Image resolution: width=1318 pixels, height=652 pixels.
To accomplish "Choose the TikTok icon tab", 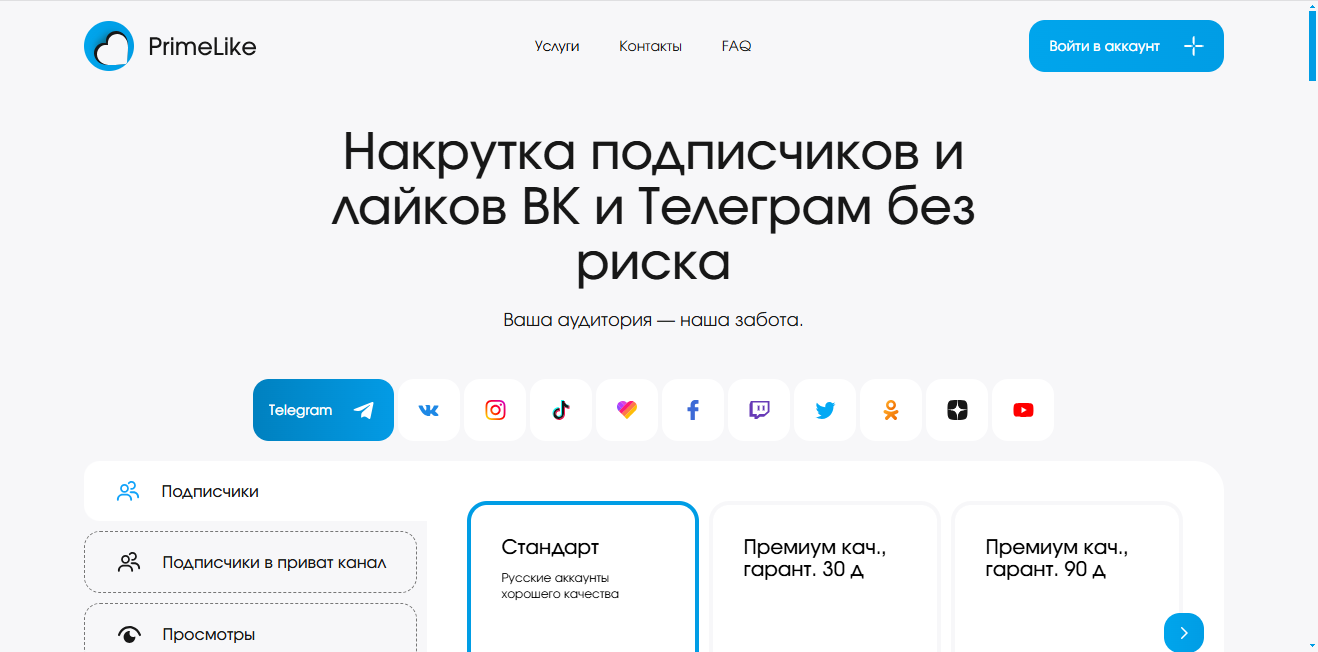I will tap(561, 410).
